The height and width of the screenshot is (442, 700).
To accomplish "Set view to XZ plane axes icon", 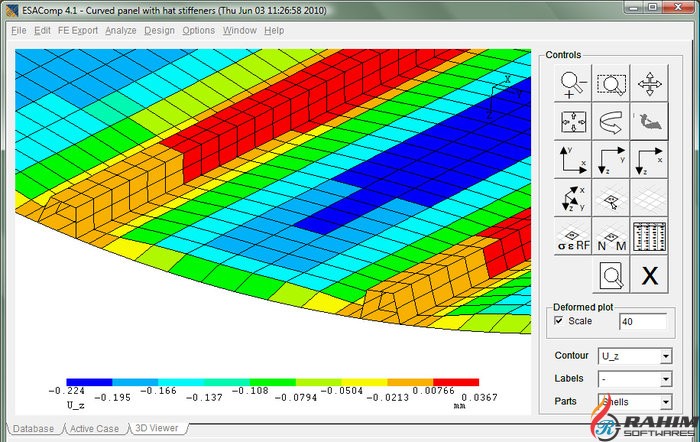I will tap(650, 160).
